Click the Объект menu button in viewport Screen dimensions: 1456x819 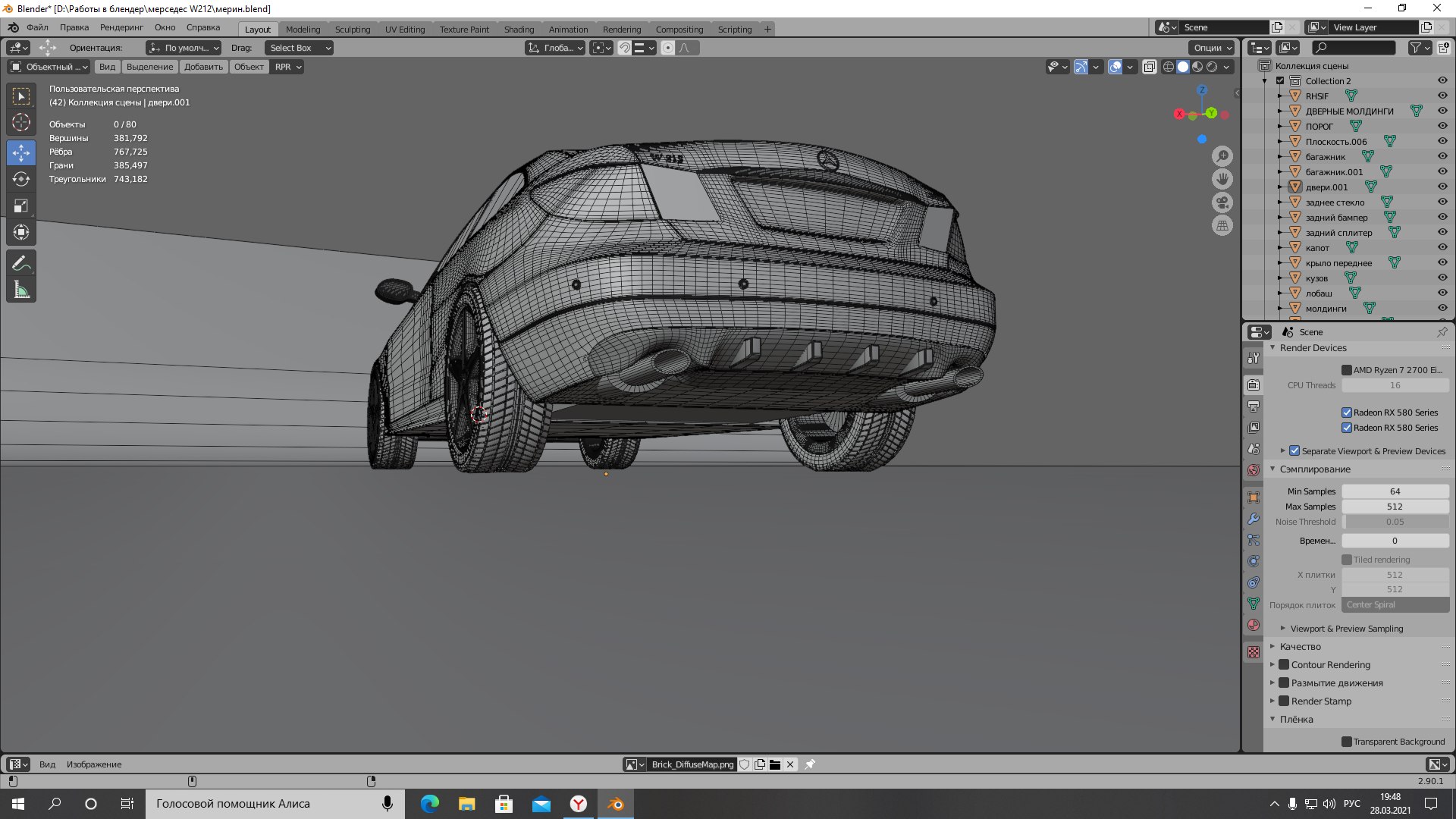[249, 67]
